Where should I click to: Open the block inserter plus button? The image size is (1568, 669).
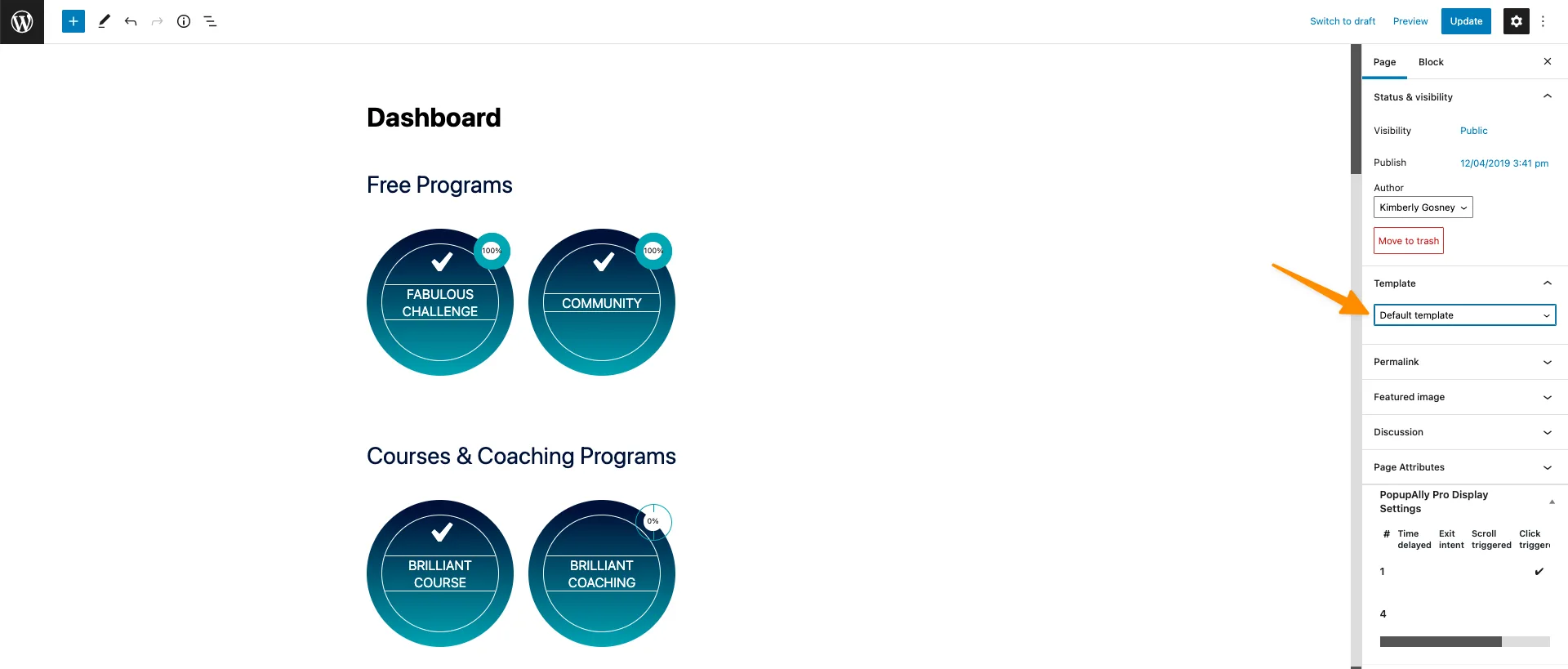[73, 22]
